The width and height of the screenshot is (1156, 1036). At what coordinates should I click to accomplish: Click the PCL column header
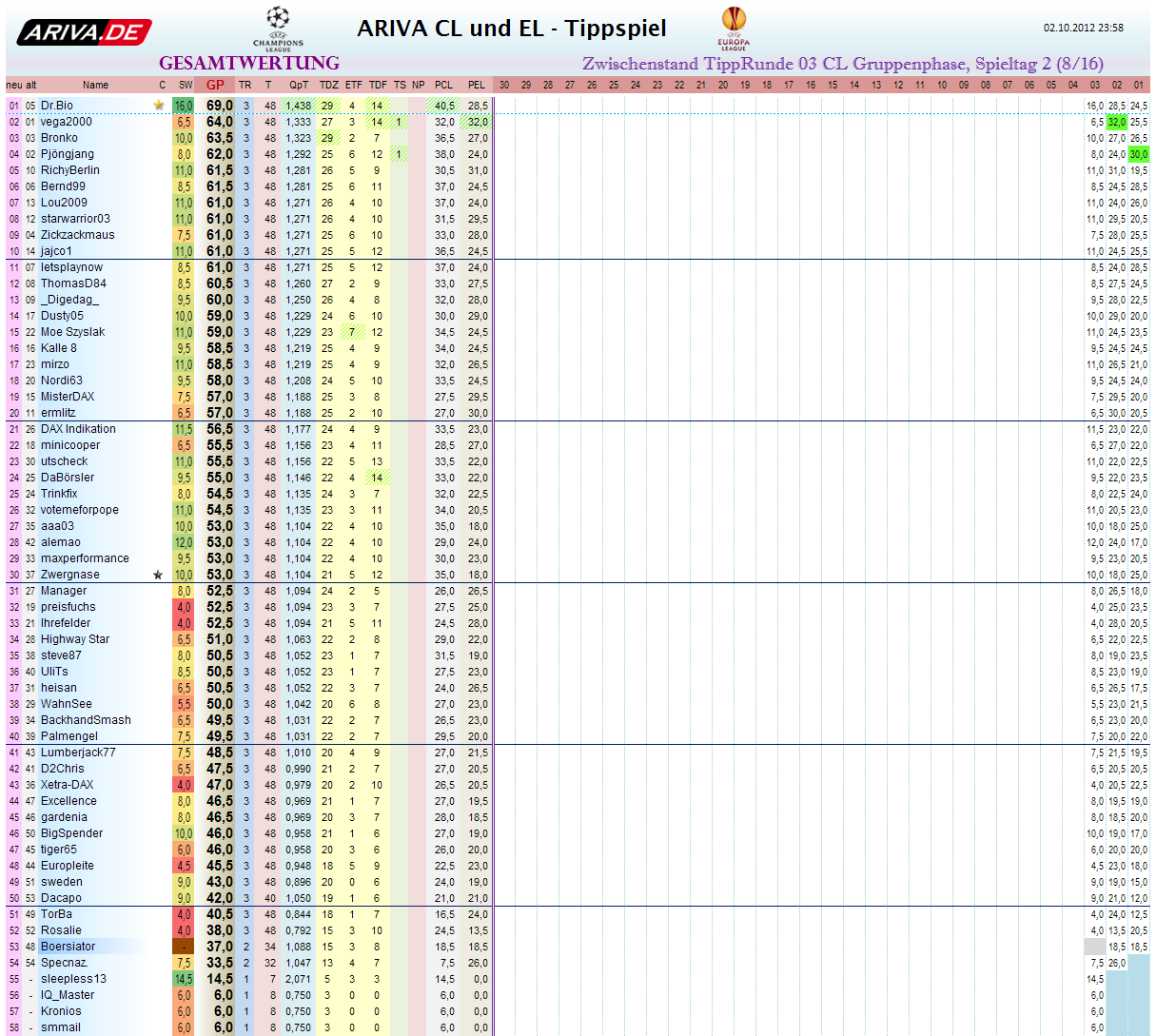[444, 85]
